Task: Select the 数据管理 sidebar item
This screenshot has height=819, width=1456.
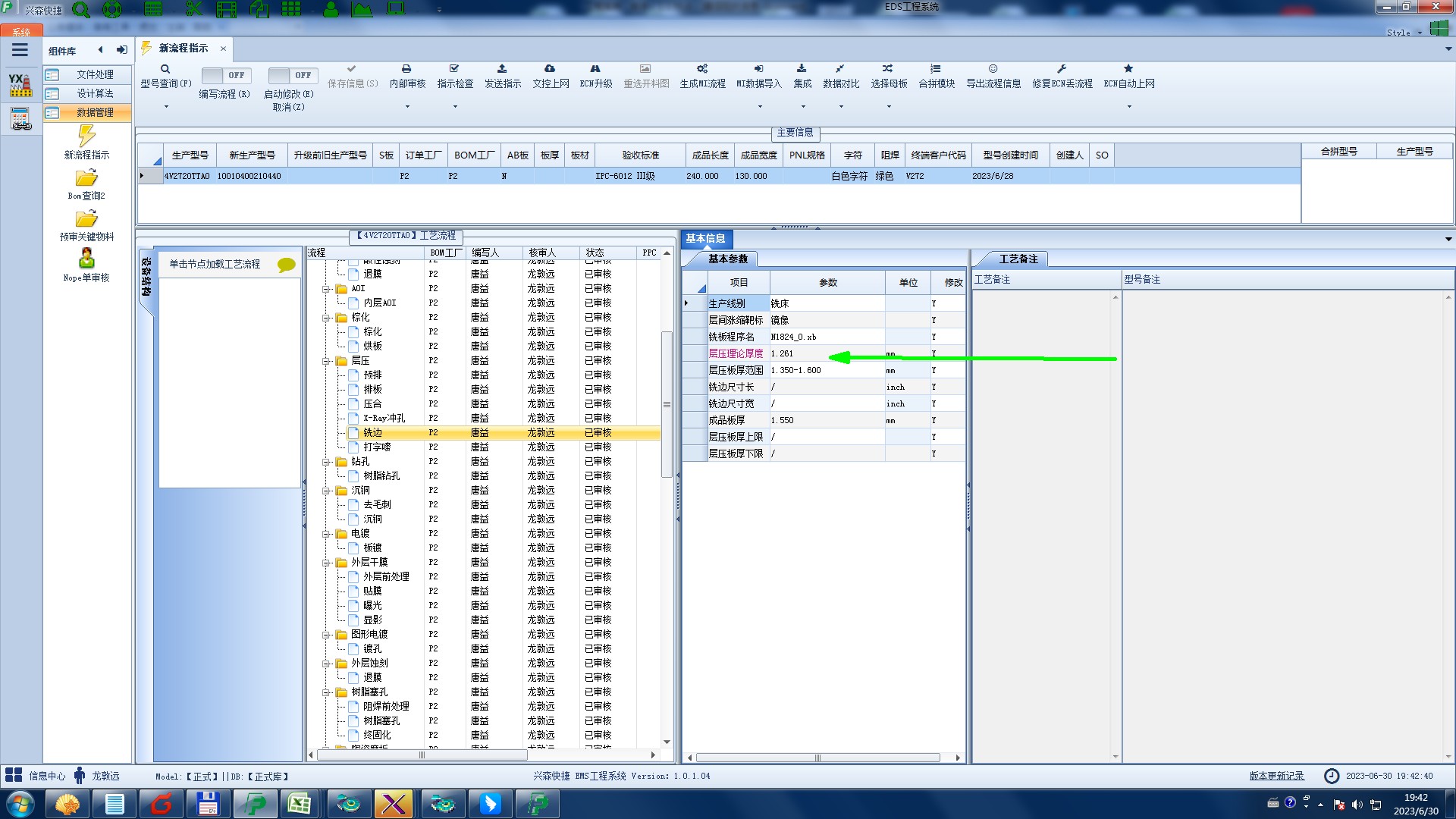Action: (95, 112)
